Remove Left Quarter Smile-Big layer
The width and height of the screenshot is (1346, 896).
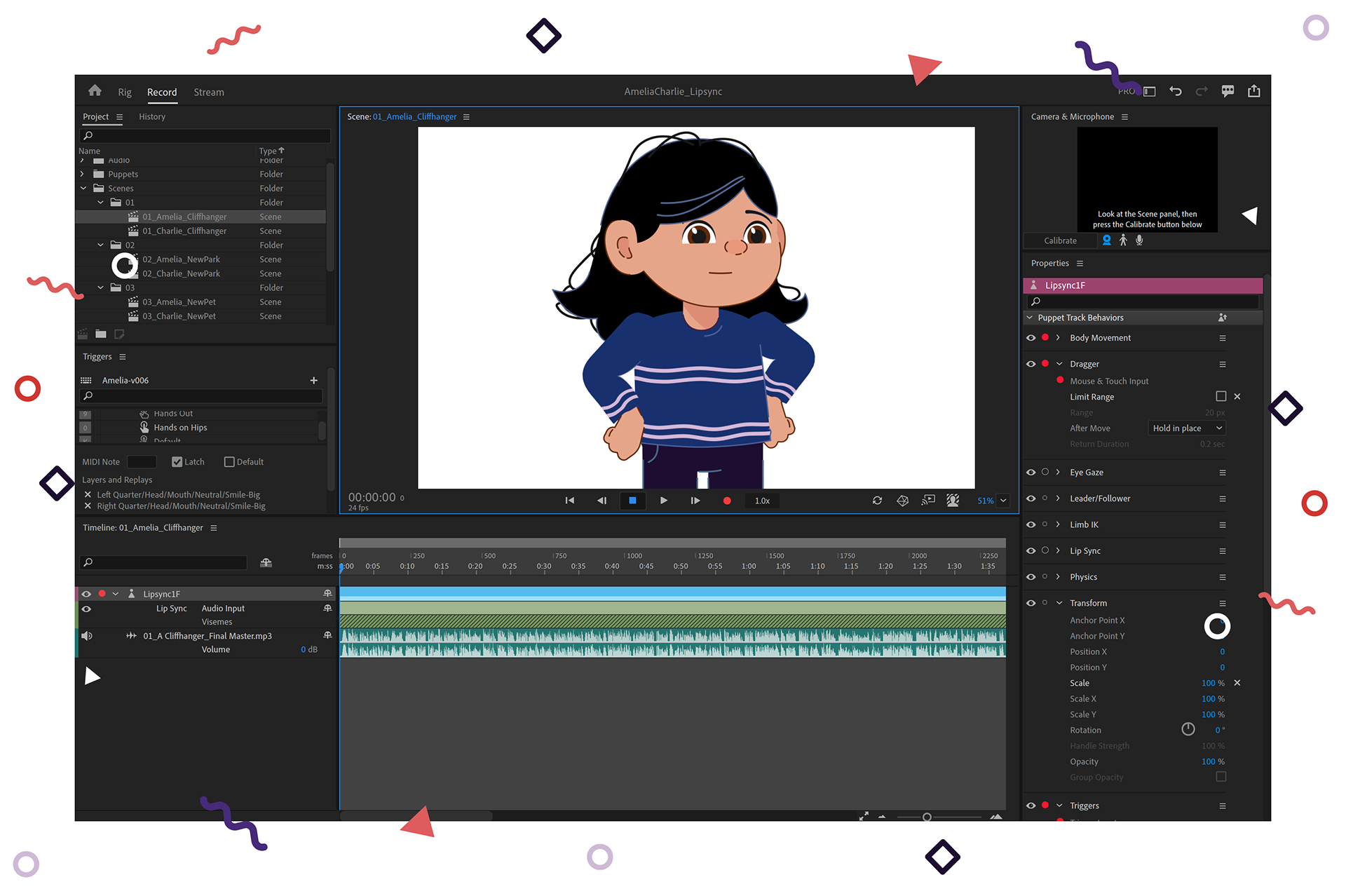pos(88,494)
